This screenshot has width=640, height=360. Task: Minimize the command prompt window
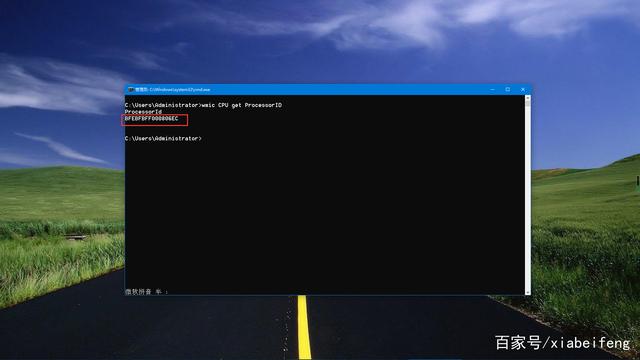tap(492, 89)
